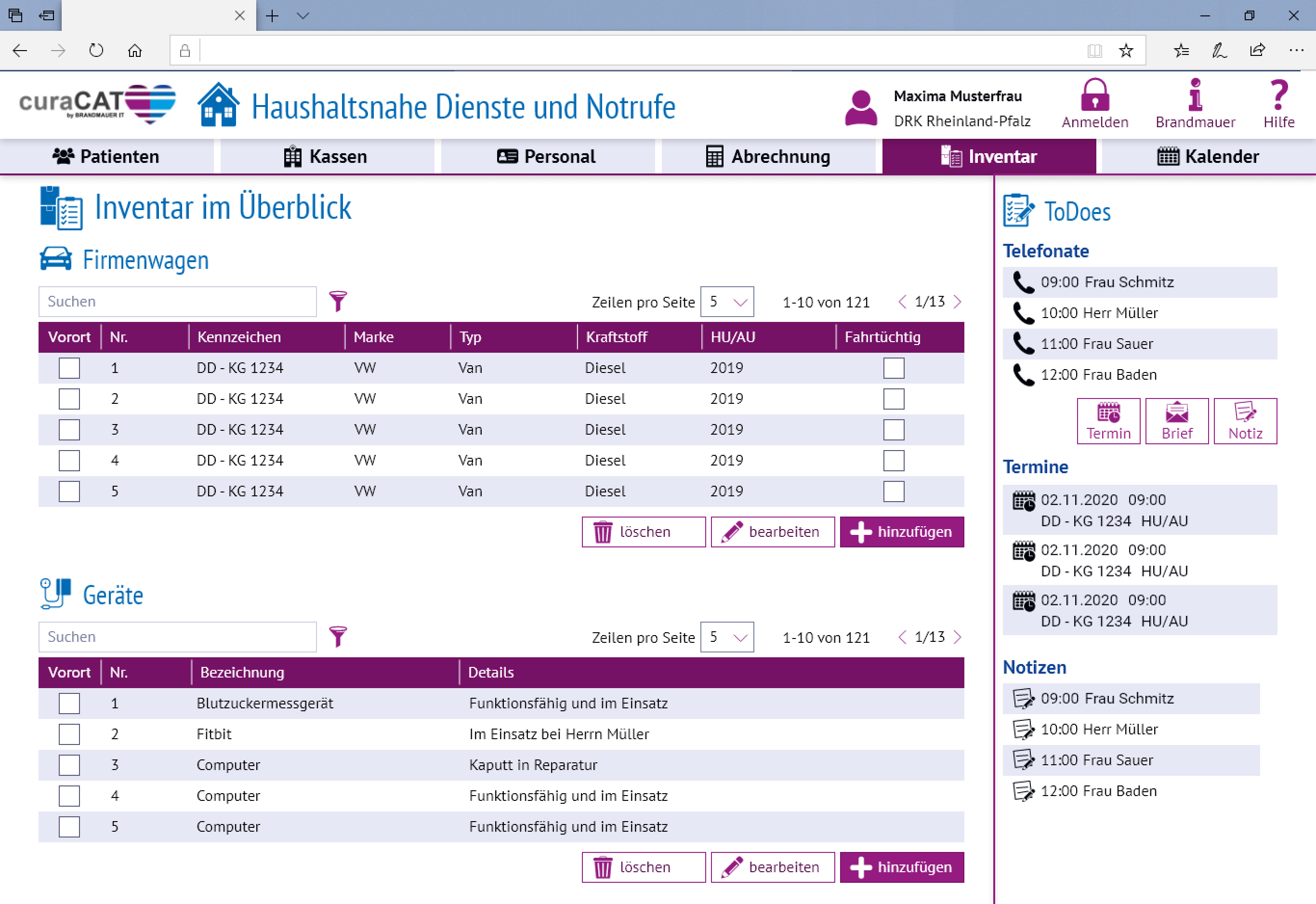Reload the page with refresh icon

click(x=96, y=51)
